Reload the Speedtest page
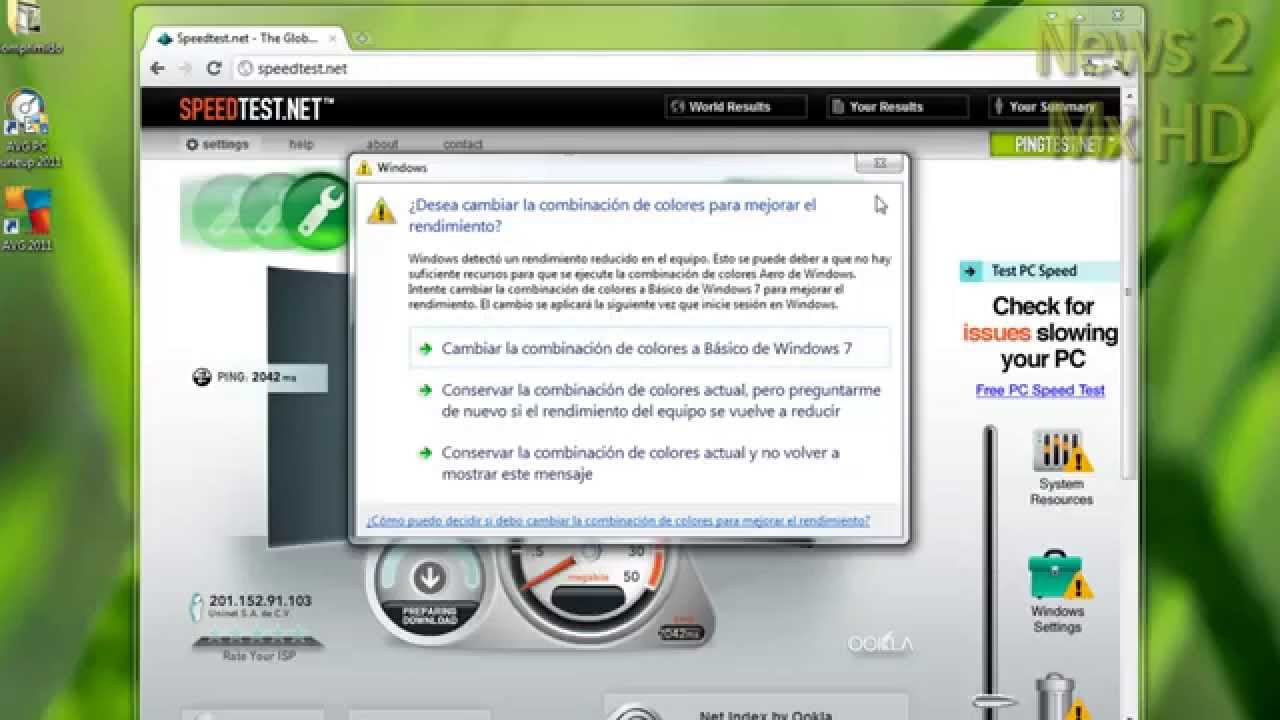The height and width of the screenshot is (720, 1280). click(x=213, y=68)
